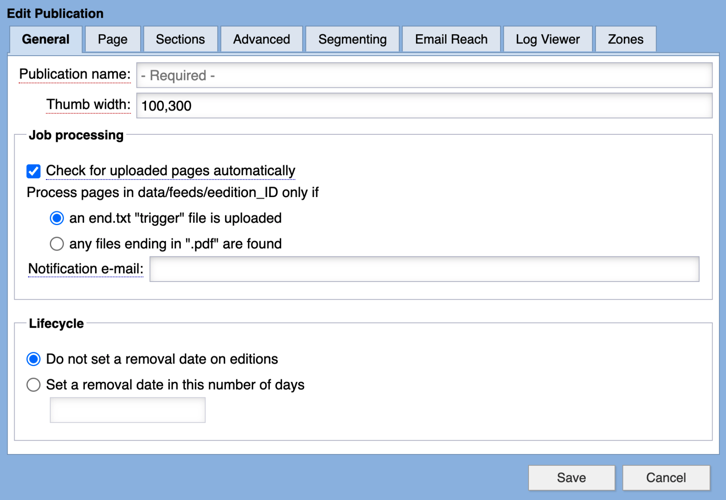Uncheck 'Check for uploaded pages automatically'
726x500 pixels.
pyautogui.click(x=34, y=171)
